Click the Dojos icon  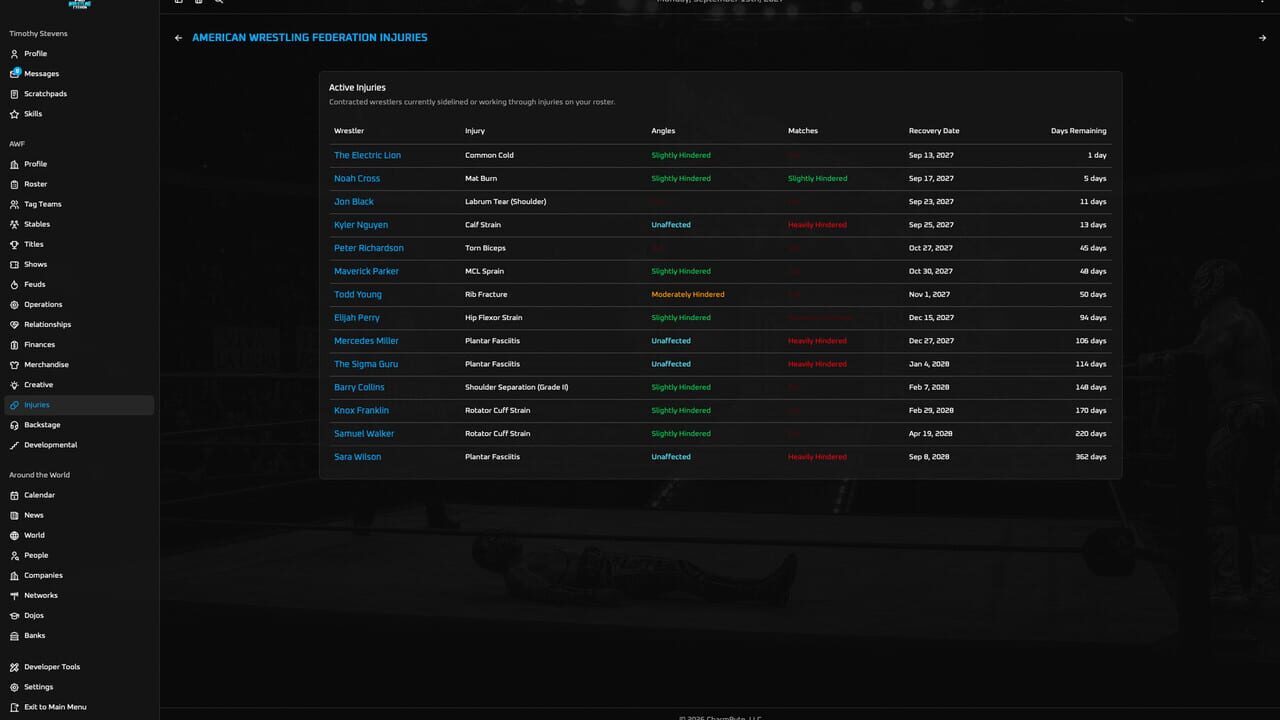[14, 615]
